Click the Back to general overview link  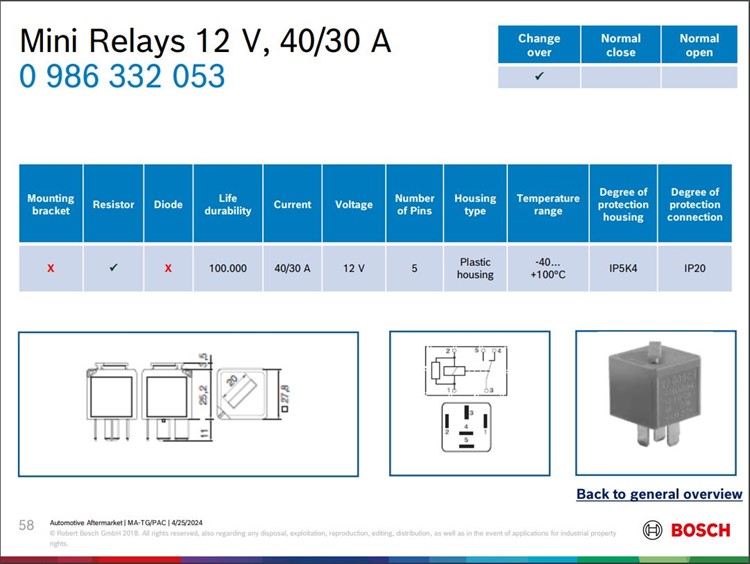pyautogui.click(x=659, y=494)
